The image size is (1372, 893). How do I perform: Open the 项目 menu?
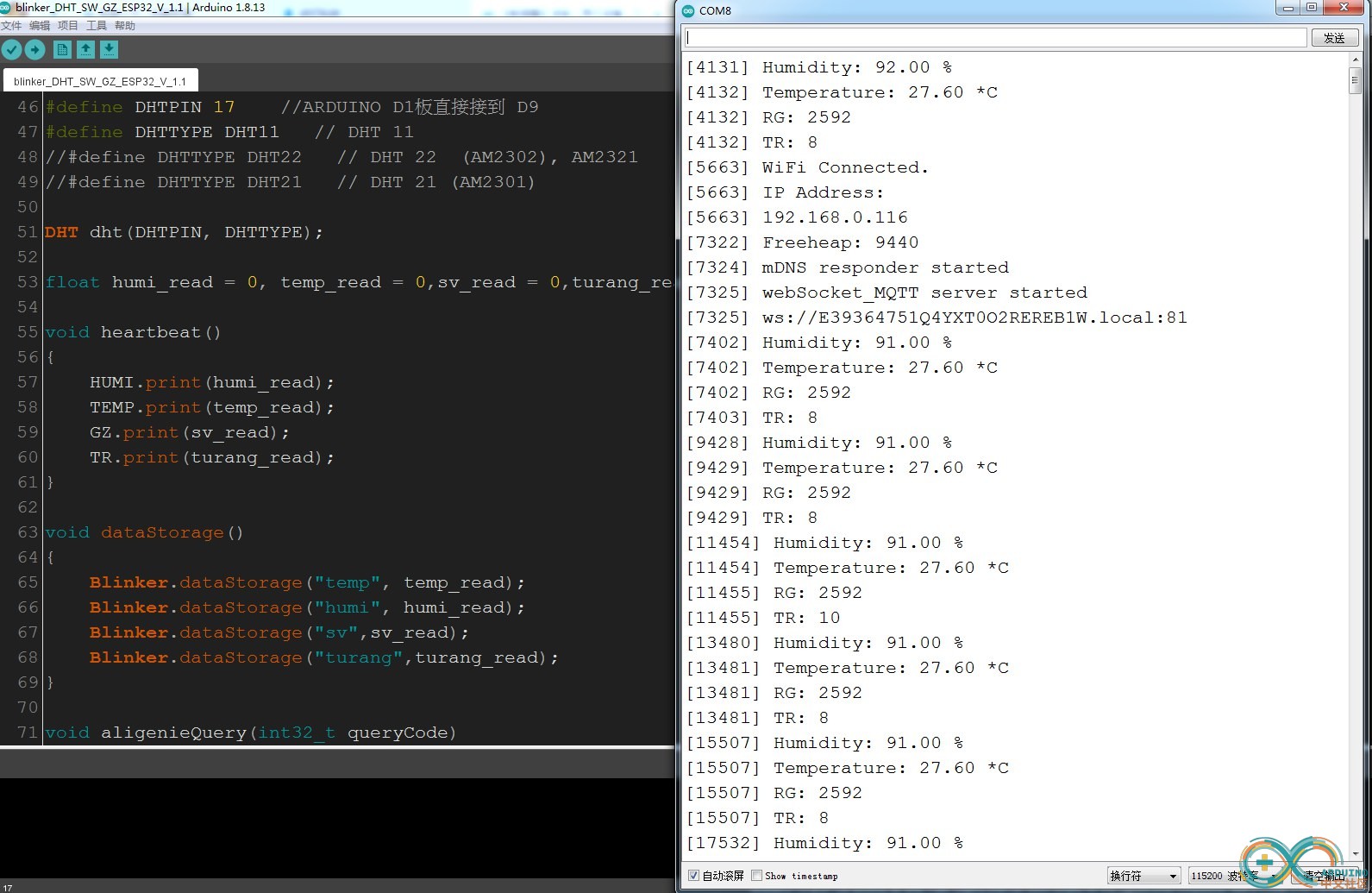point(68,26)
